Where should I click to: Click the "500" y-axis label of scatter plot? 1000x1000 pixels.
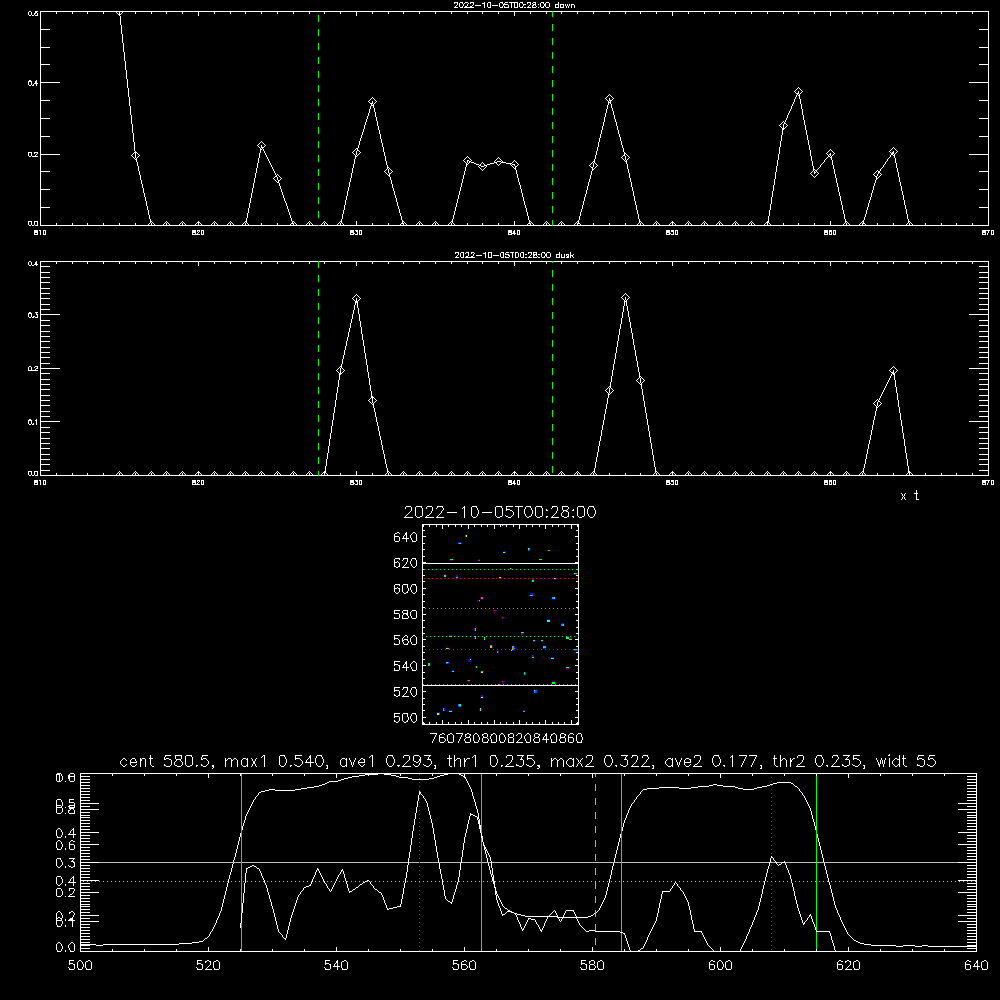(405, 717)
